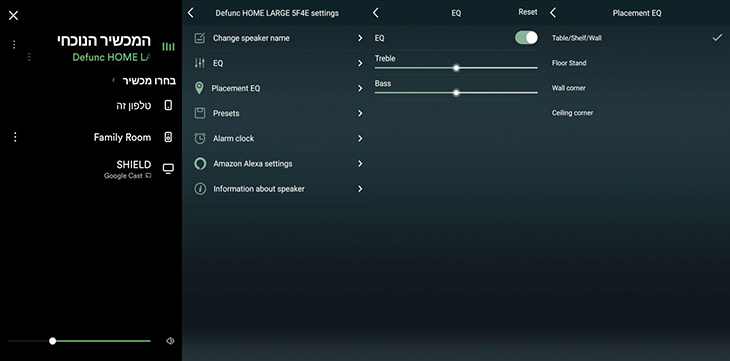
Task: Click the Change speaker name pencil icon
Action: 199,38
